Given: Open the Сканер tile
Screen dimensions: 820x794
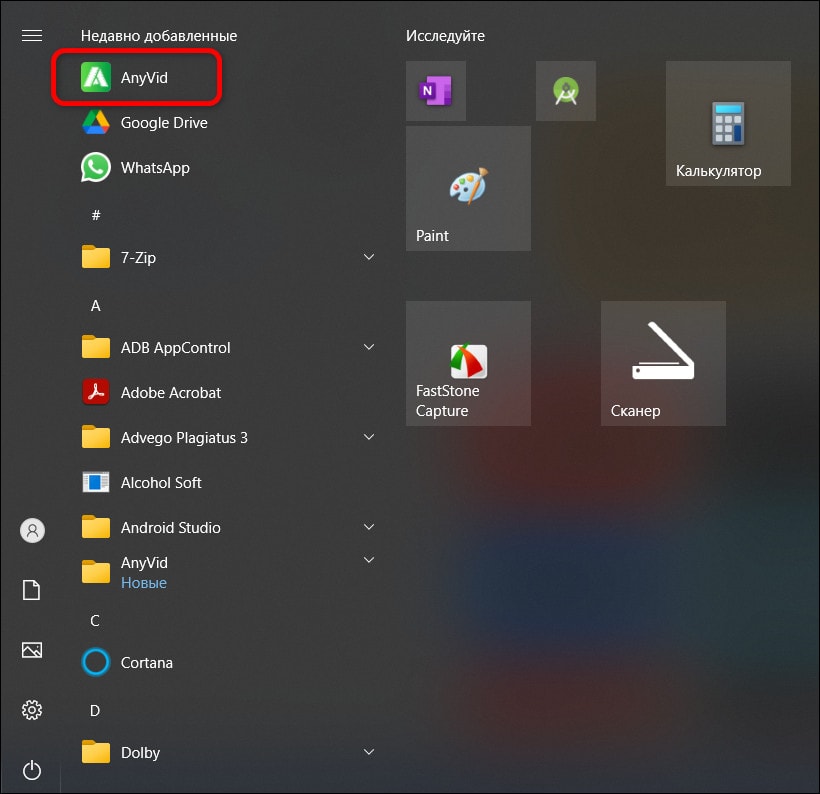Looking at the screenshot, I should point(663,363).
